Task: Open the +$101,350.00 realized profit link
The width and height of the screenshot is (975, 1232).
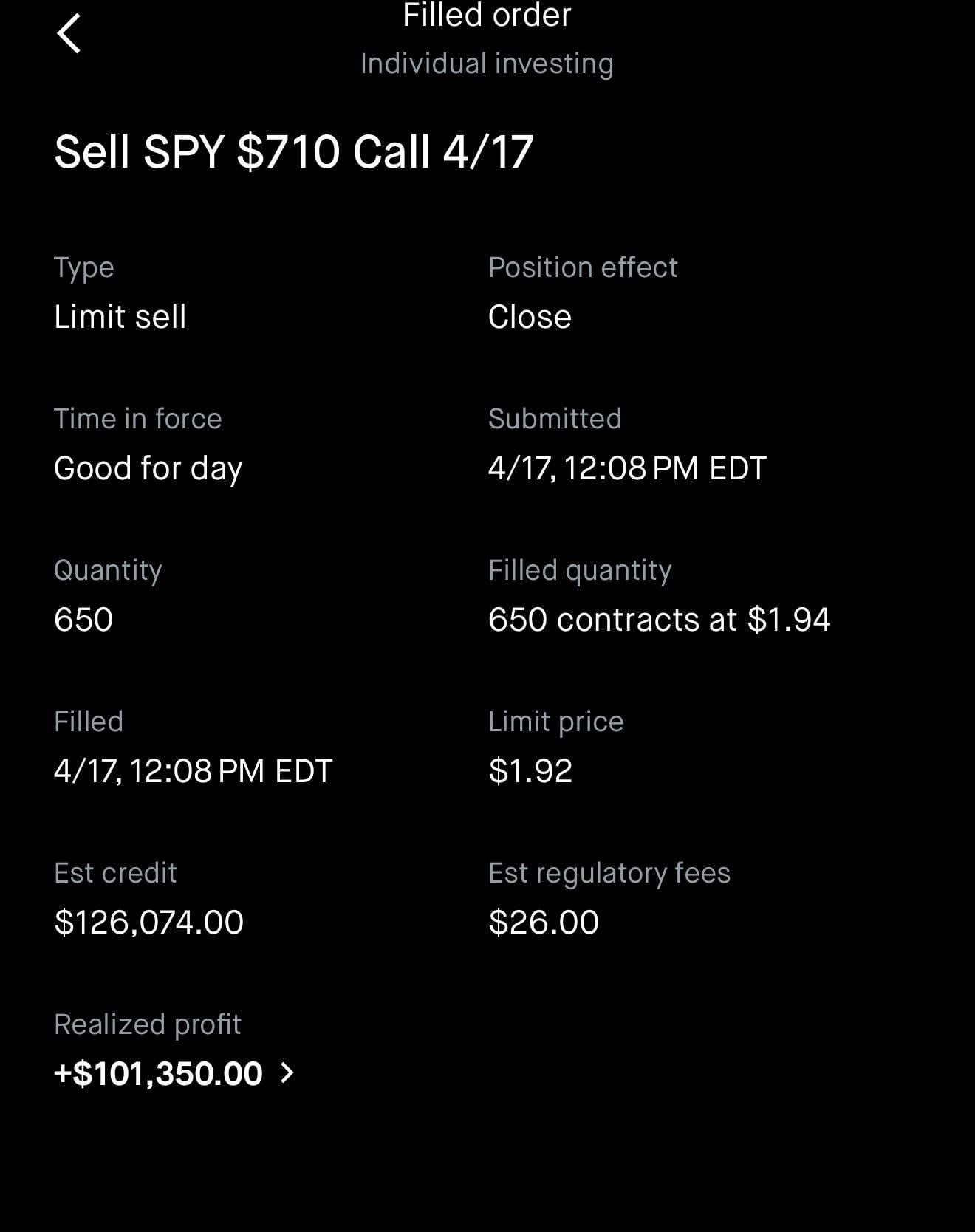Action: (158, 1073)
